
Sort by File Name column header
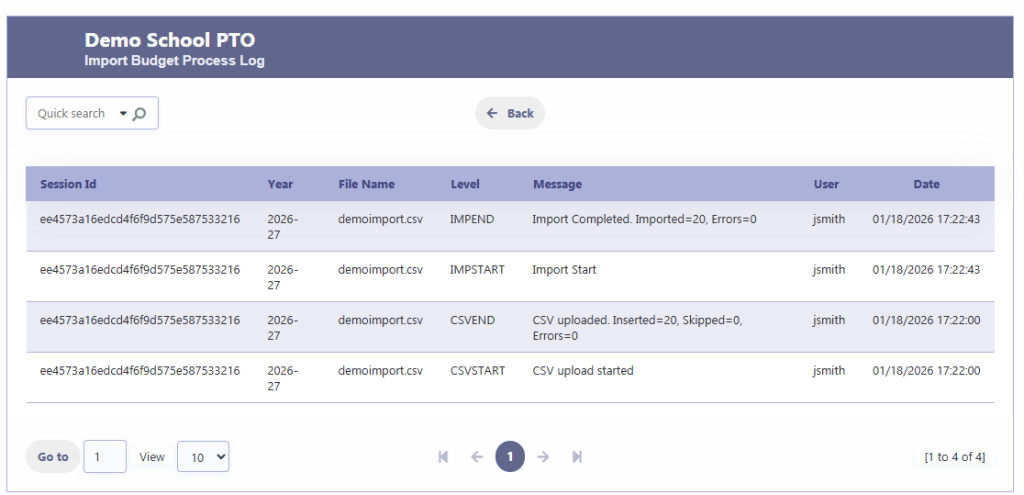366,184
